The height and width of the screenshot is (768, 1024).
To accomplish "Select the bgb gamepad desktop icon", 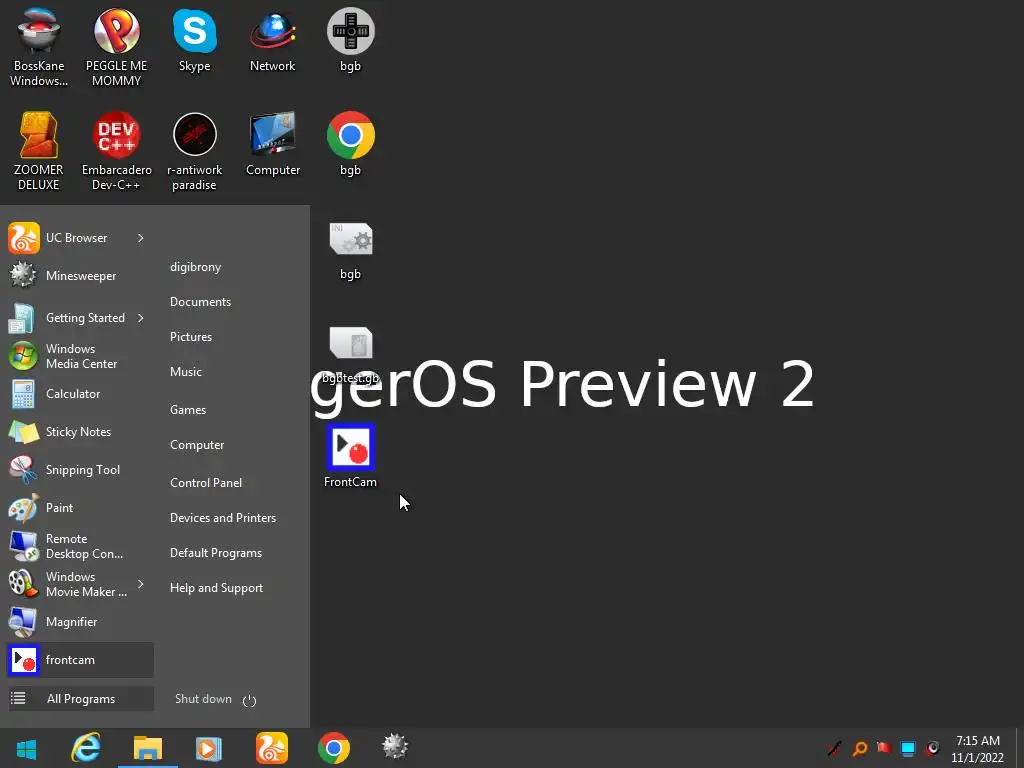I will tap(351, 40).
